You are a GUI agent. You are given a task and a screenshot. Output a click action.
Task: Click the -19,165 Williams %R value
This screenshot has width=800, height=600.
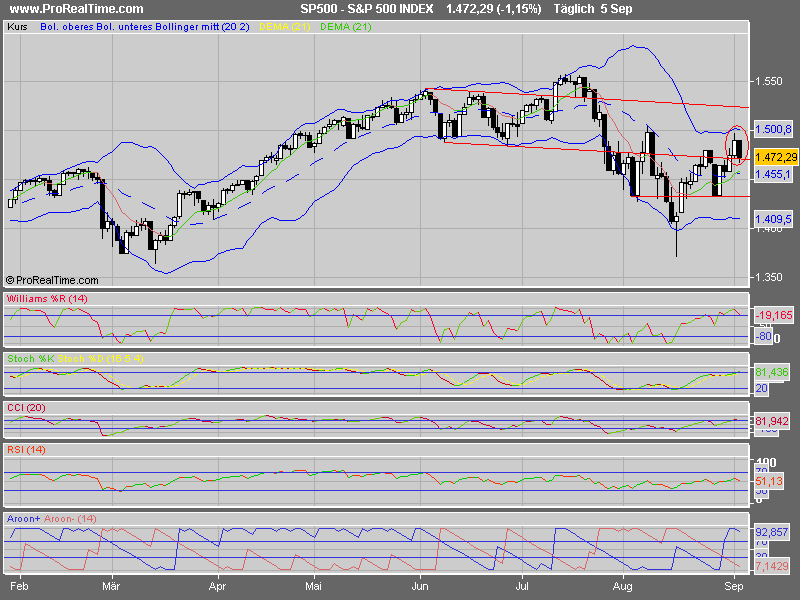(x=774, y=315)
